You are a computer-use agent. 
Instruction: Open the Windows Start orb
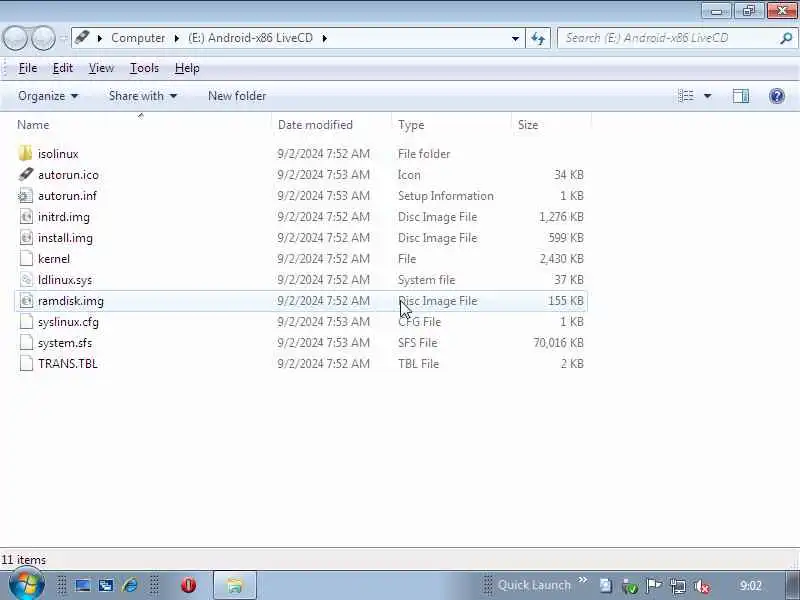click(27, 585)
